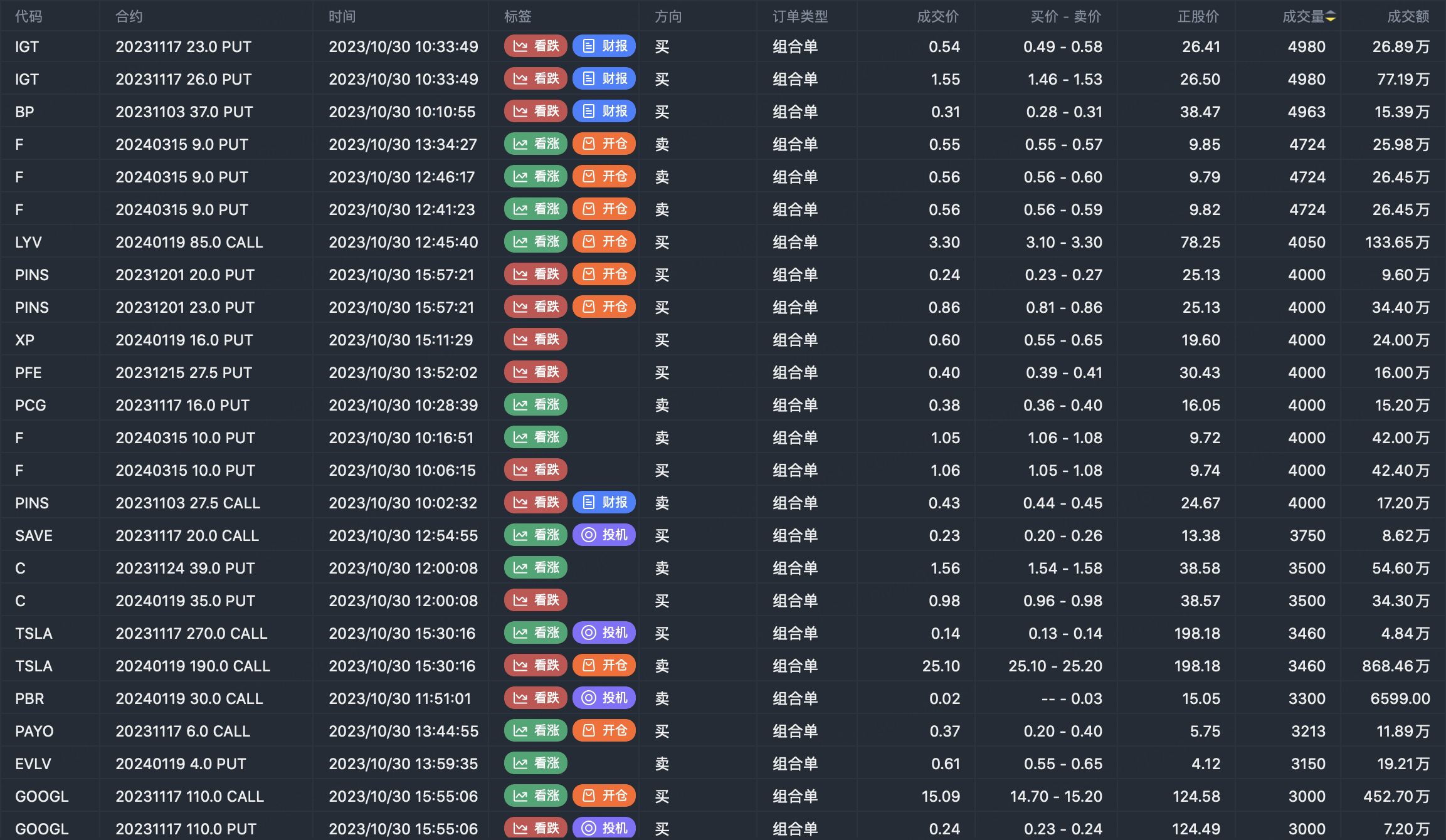The width and height of the screenshot is (1446, 840).
Task: Click the 正股价 column header
Action: pos(1198,16)
